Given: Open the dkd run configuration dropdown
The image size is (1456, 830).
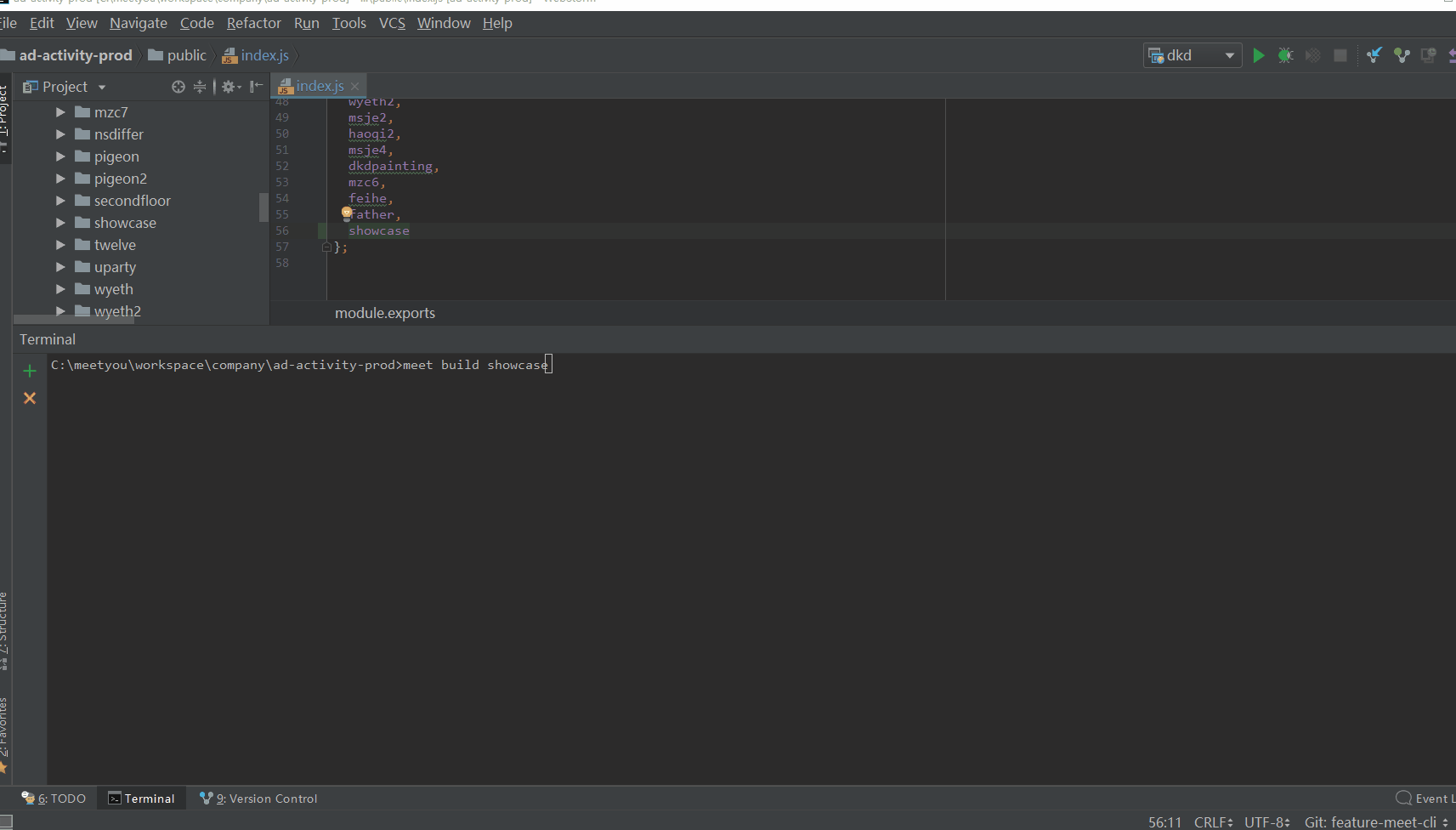Looking at the screenshot, I should [x=1231, y=55].
